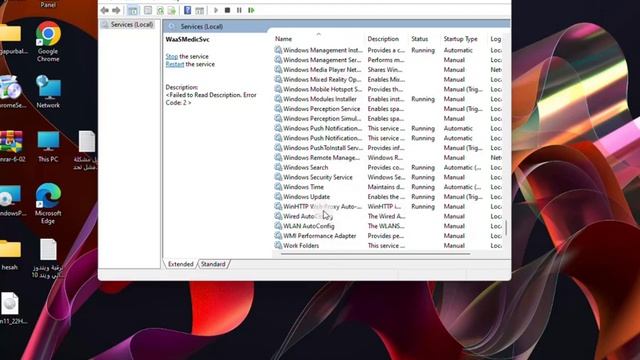This screenshot has height=360, width=640.
Task: Select Windows Mobile Hotspot S... service
Action: point(387,89)
